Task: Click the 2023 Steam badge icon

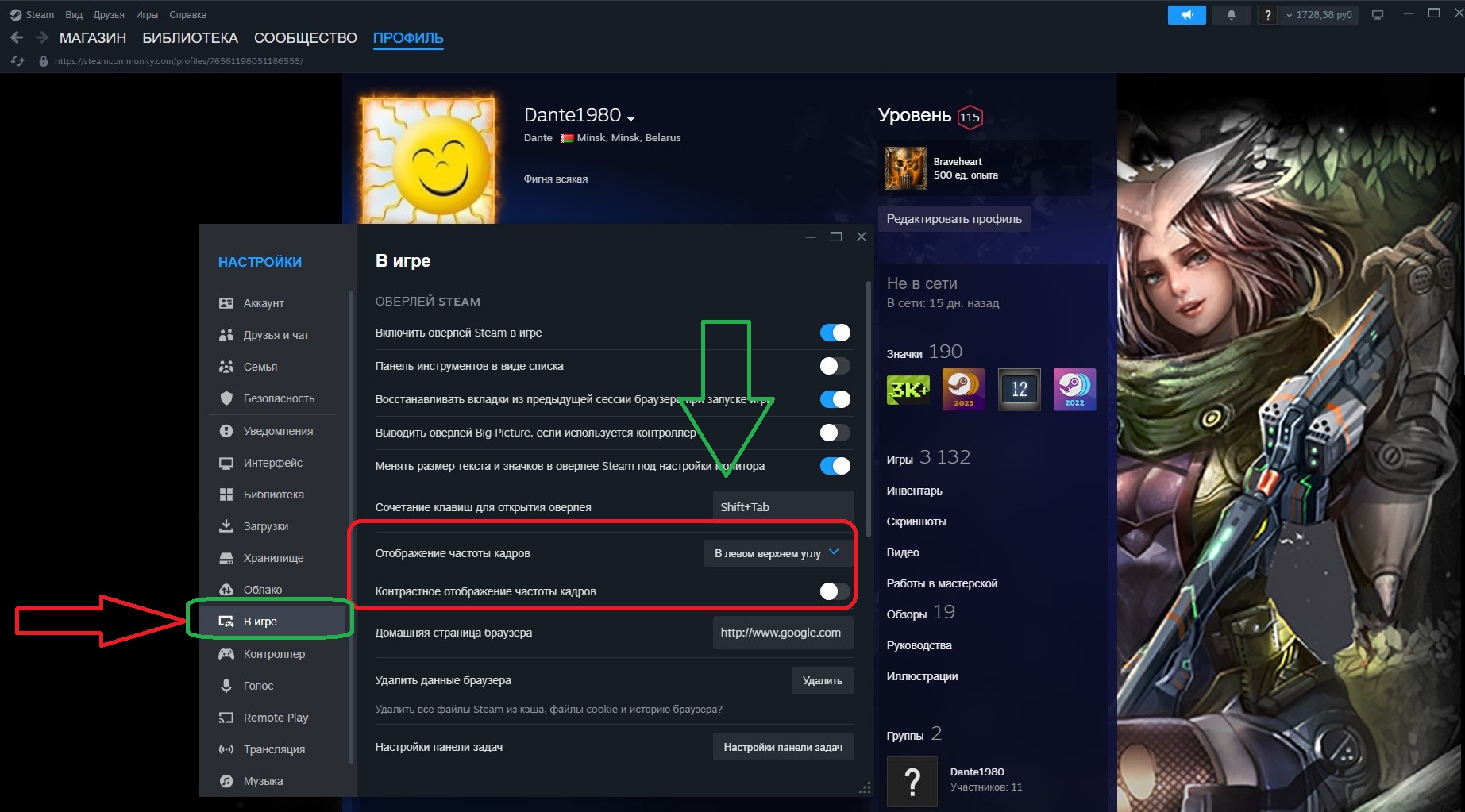Action: coord(963,389)
